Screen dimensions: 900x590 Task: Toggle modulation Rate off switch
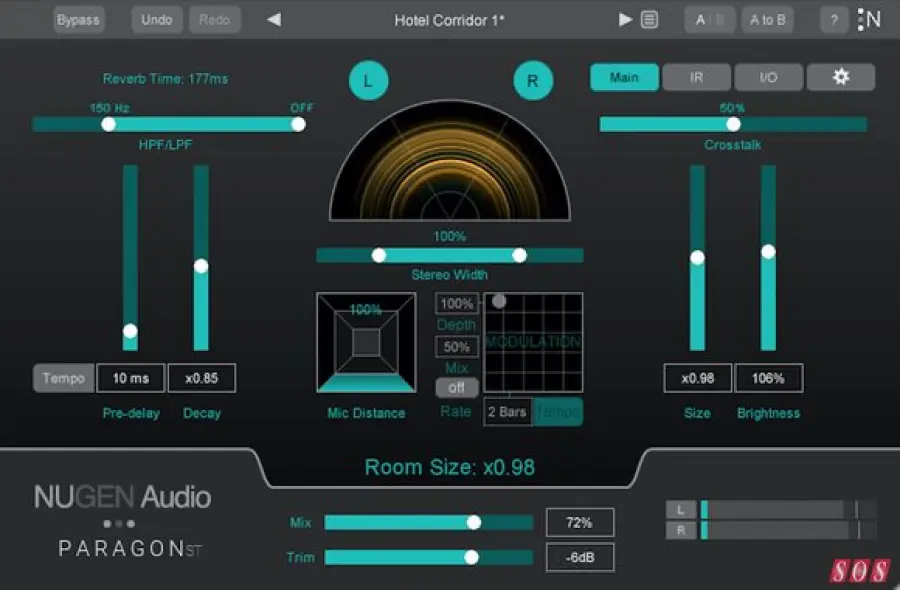pos(456,387)
